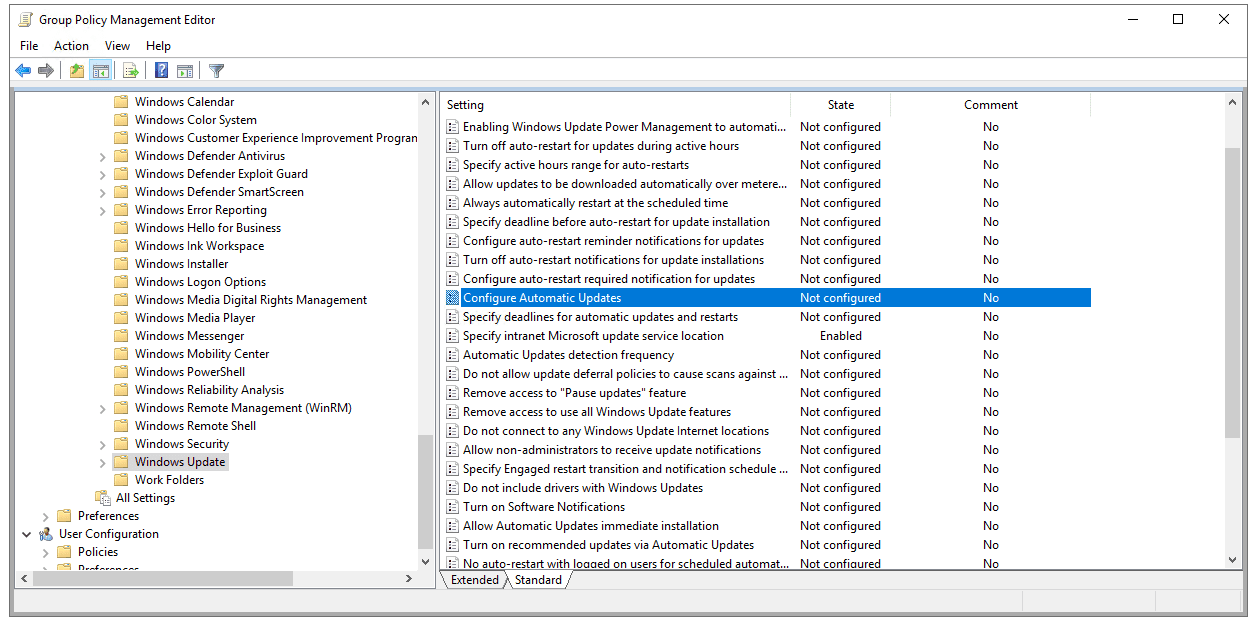Click the Forward arrow toolbar icon

pos(46,70)
